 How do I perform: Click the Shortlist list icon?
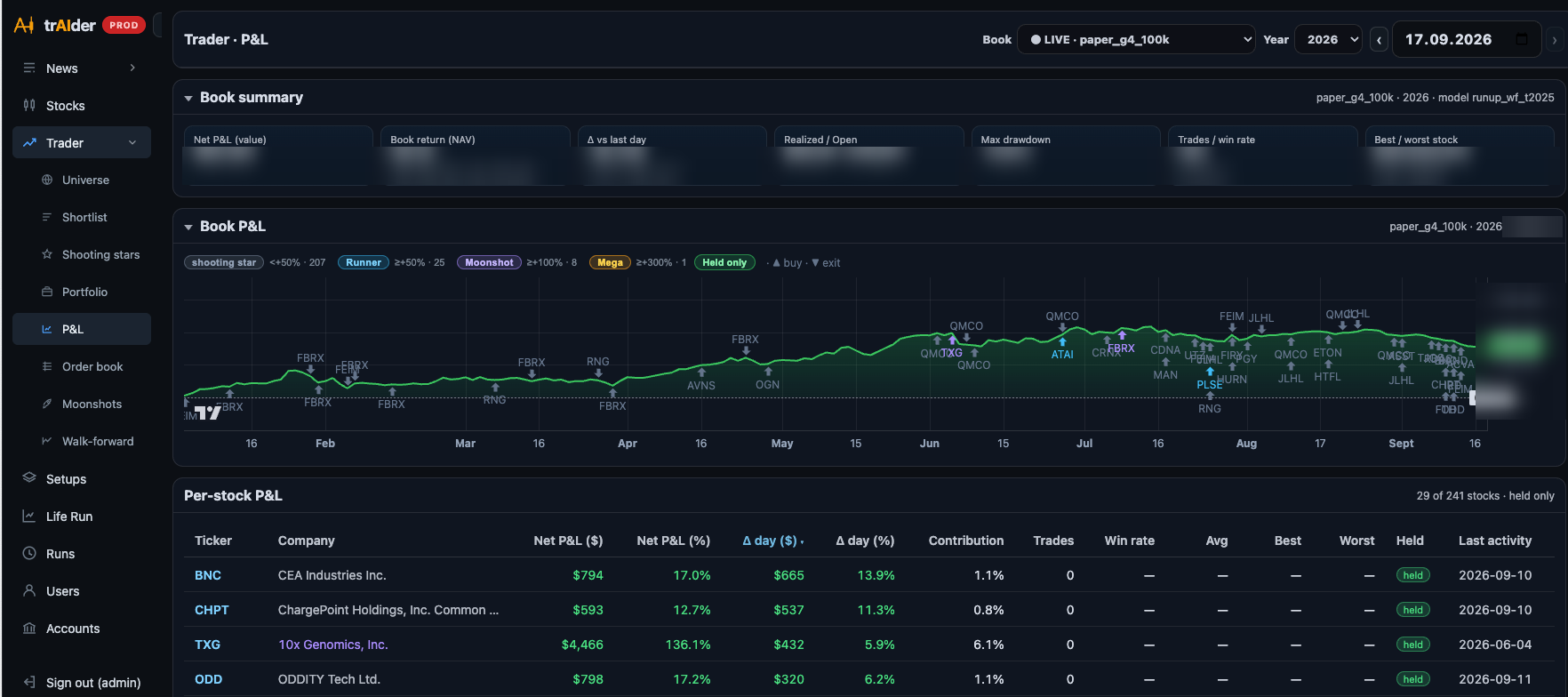47,218
